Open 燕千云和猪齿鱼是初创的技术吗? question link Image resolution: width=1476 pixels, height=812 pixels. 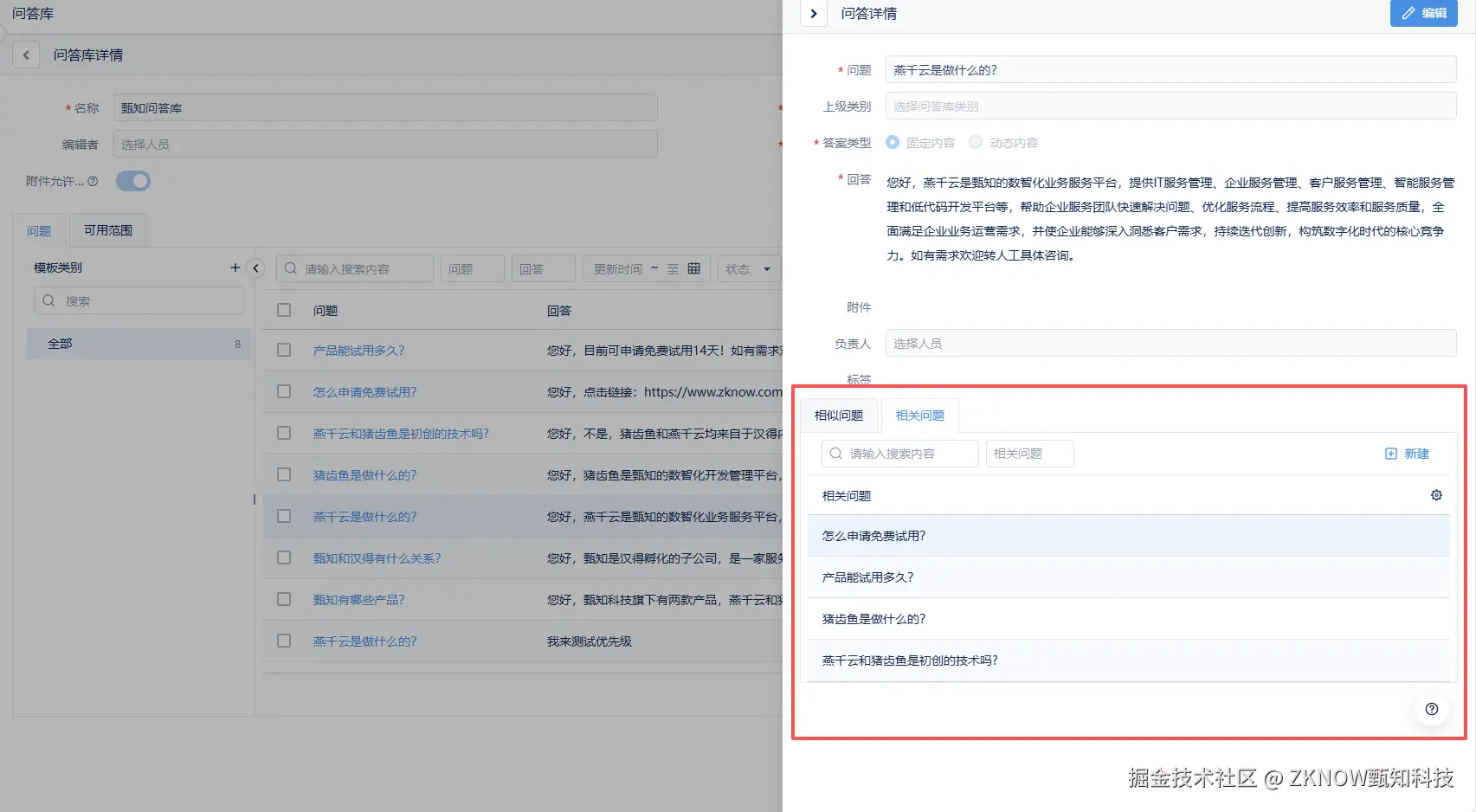[401, 434]
